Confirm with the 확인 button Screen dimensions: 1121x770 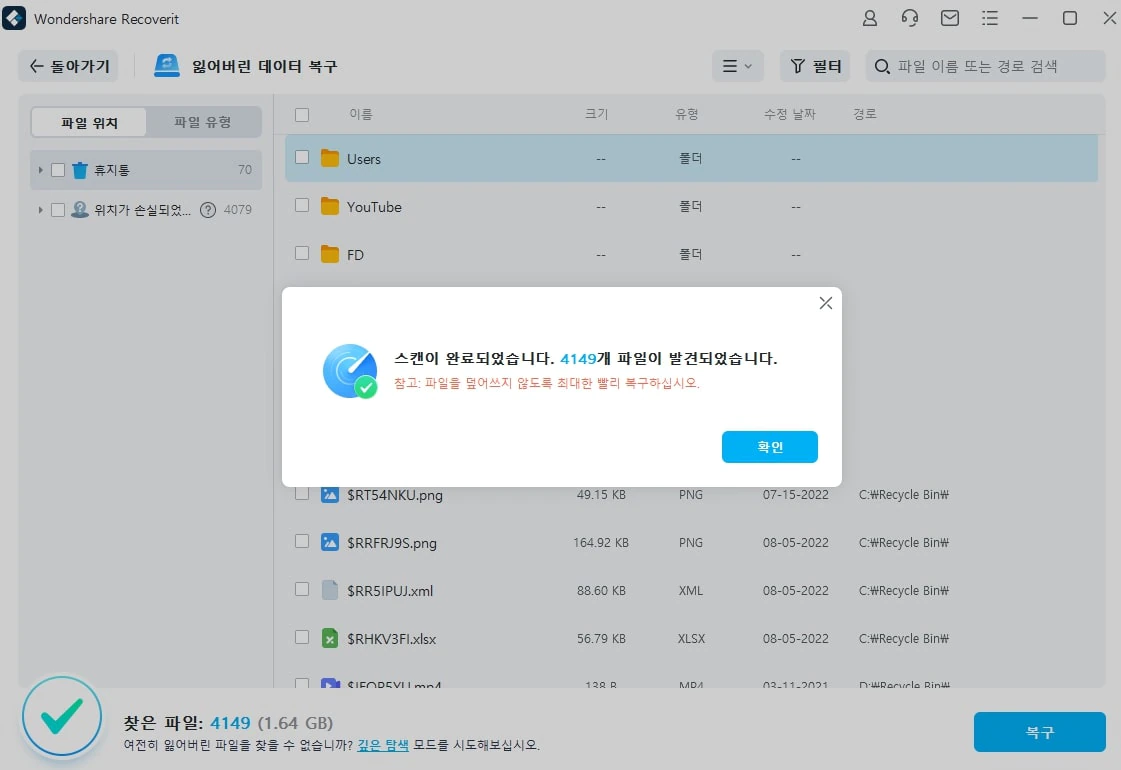[x=769, y=447]
